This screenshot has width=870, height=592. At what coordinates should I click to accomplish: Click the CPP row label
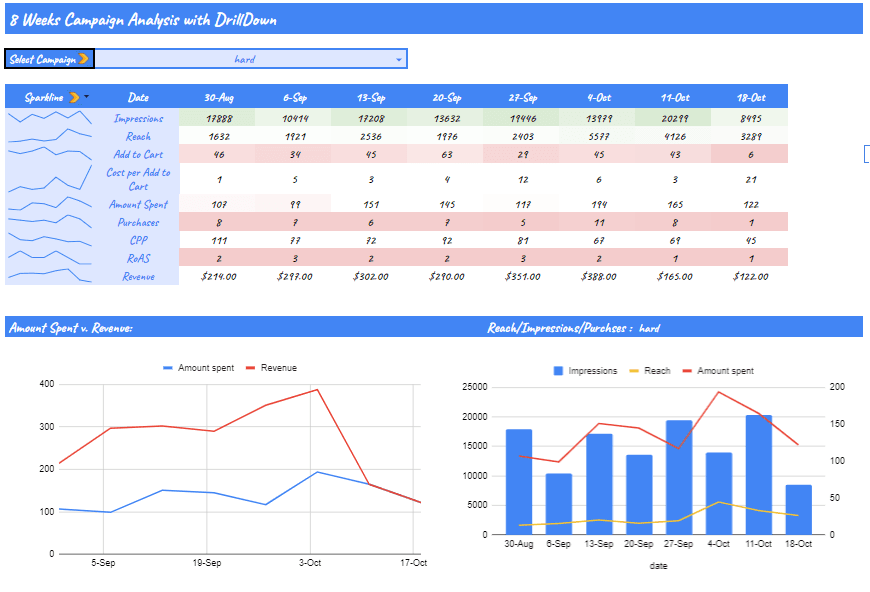click(x=138, y=240)
